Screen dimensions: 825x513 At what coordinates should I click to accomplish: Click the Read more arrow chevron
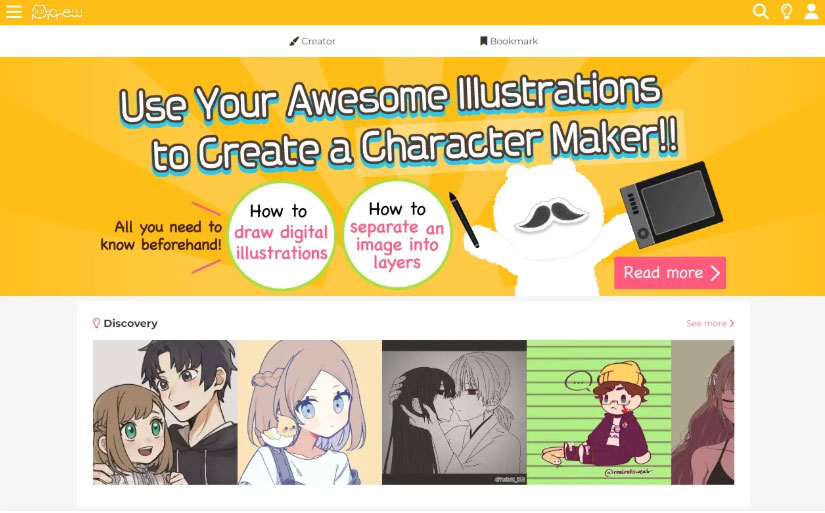715,273
